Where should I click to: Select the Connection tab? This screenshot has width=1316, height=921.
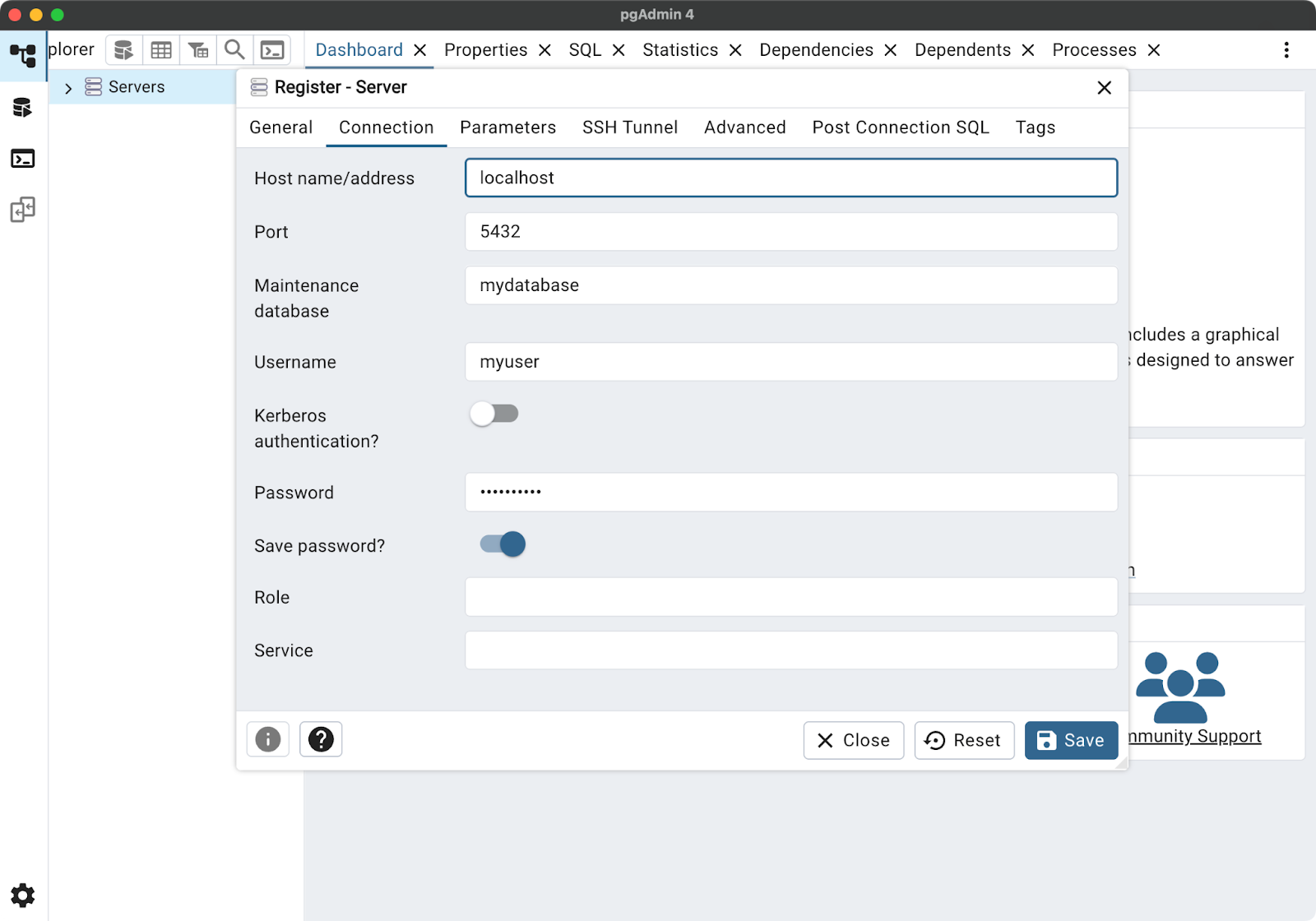(x=387, y=127)
